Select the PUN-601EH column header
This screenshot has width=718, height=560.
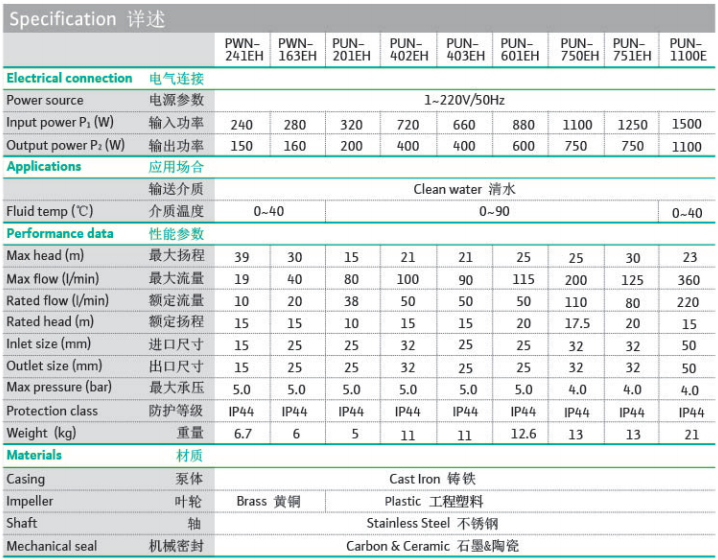(x=520, y=50)
